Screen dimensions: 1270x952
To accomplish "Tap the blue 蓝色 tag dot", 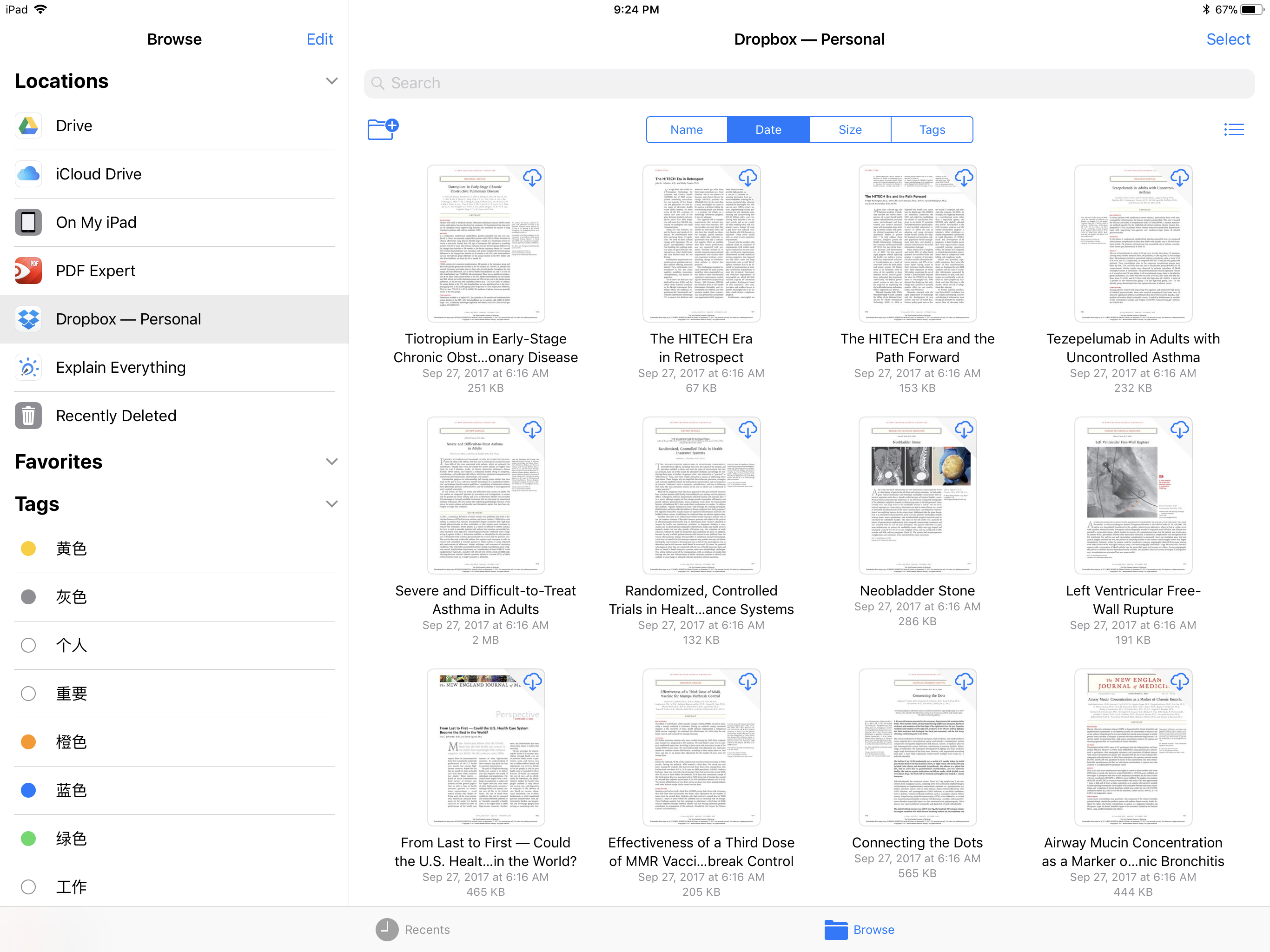I will [28, 790].
